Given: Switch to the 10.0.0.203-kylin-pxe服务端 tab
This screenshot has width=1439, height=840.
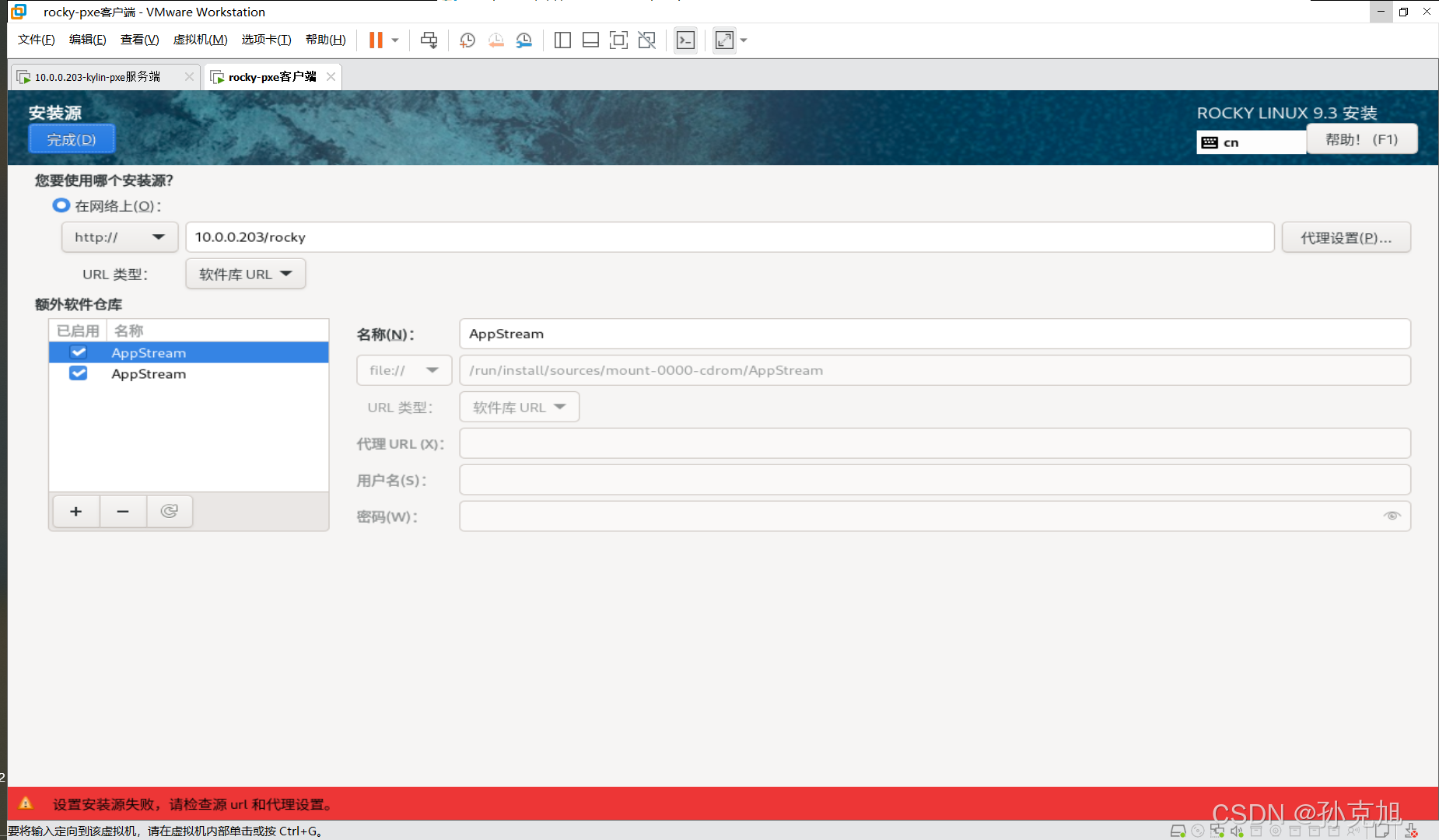Looking at the screenshot, I should 97,77.
